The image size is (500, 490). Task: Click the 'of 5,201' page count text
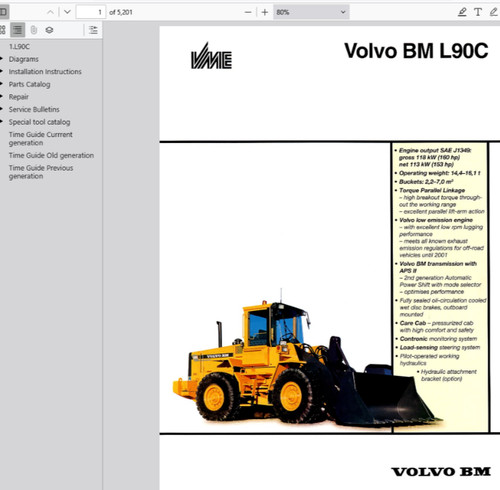pyautogui.click(x=121, y=12)
